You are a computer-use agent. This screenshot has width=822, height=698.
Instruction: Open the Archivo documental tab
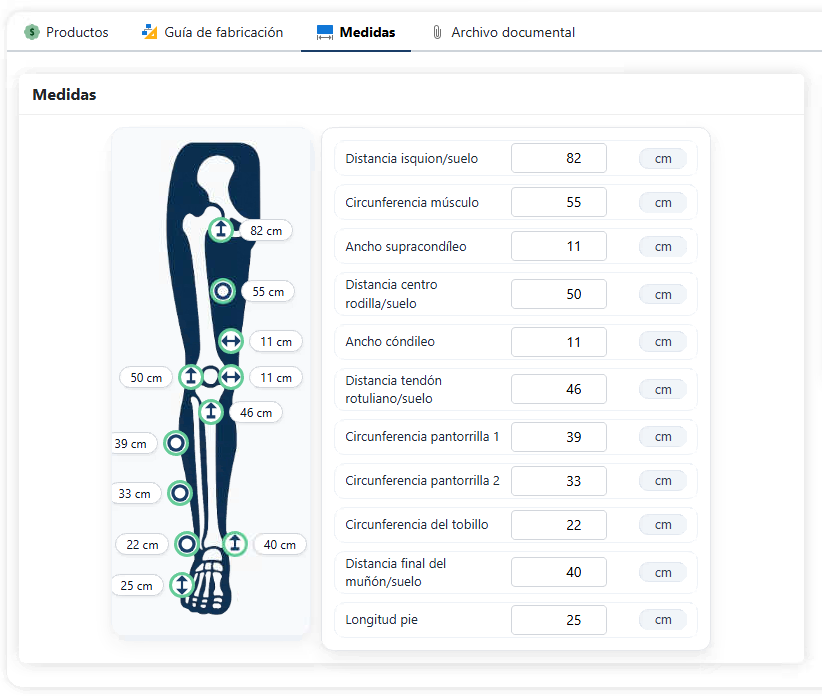(503, 32)
